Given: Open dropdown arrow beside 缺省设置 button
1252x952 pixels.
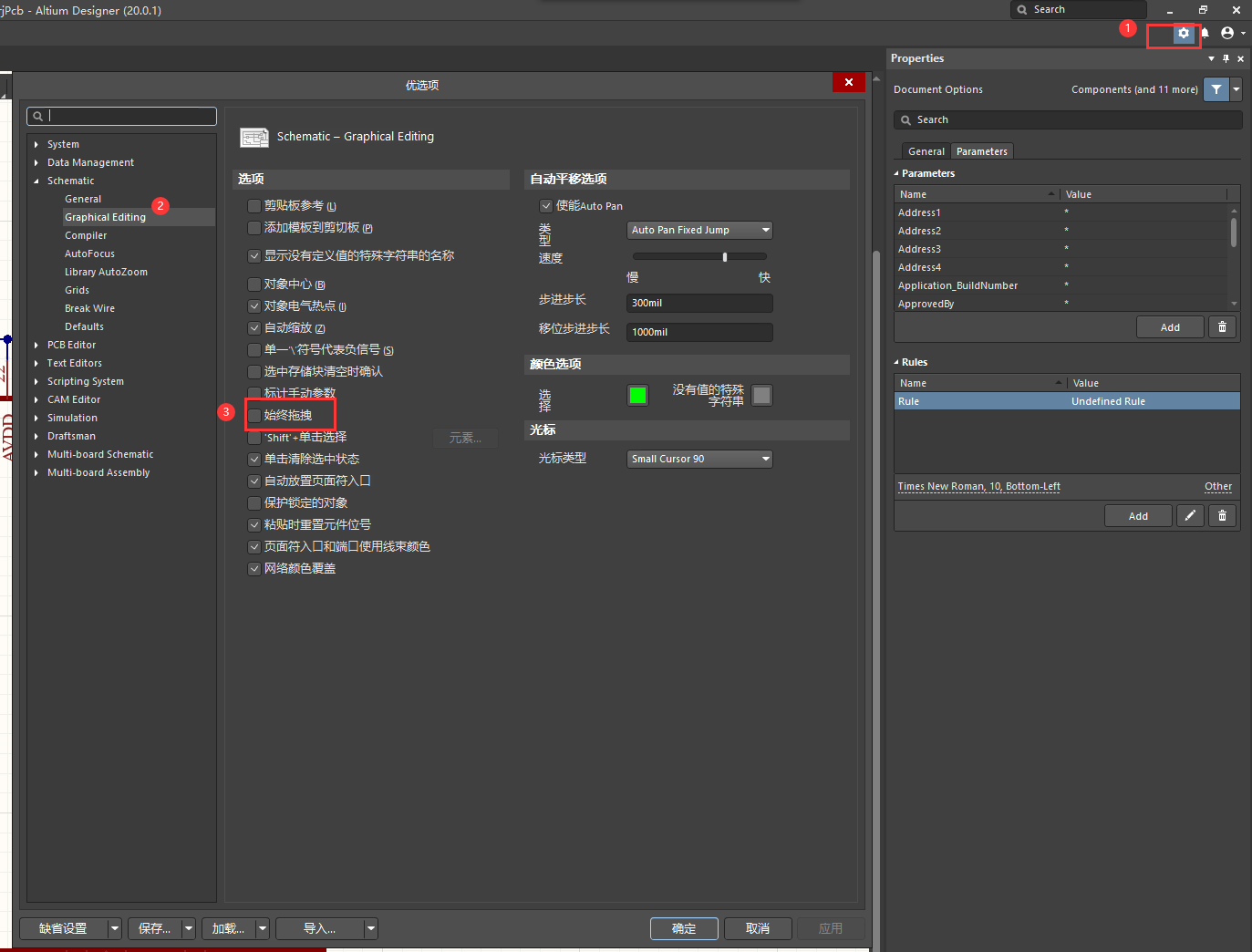Looking at the screenshot, I should (x=115, y=929).
